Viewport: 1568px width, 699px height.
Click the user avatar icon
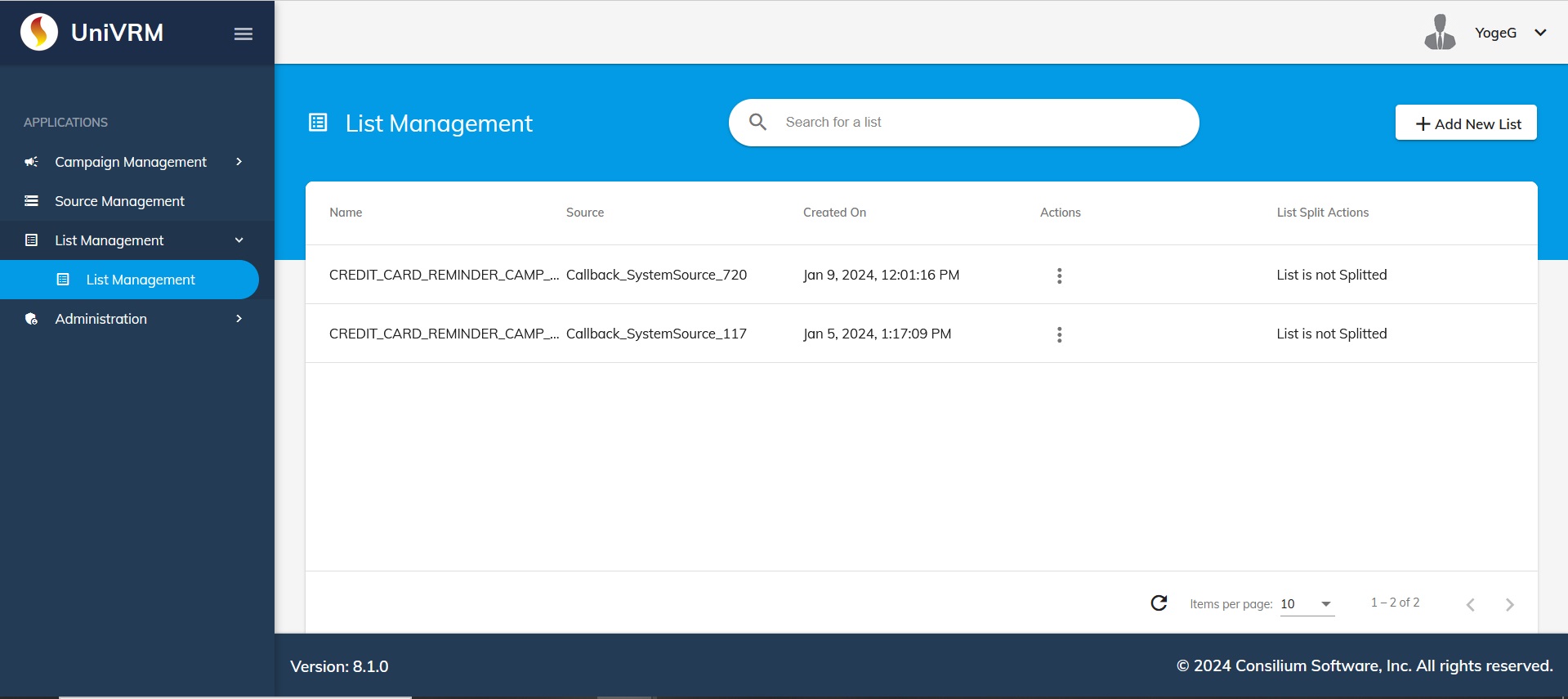point(1439,33)
